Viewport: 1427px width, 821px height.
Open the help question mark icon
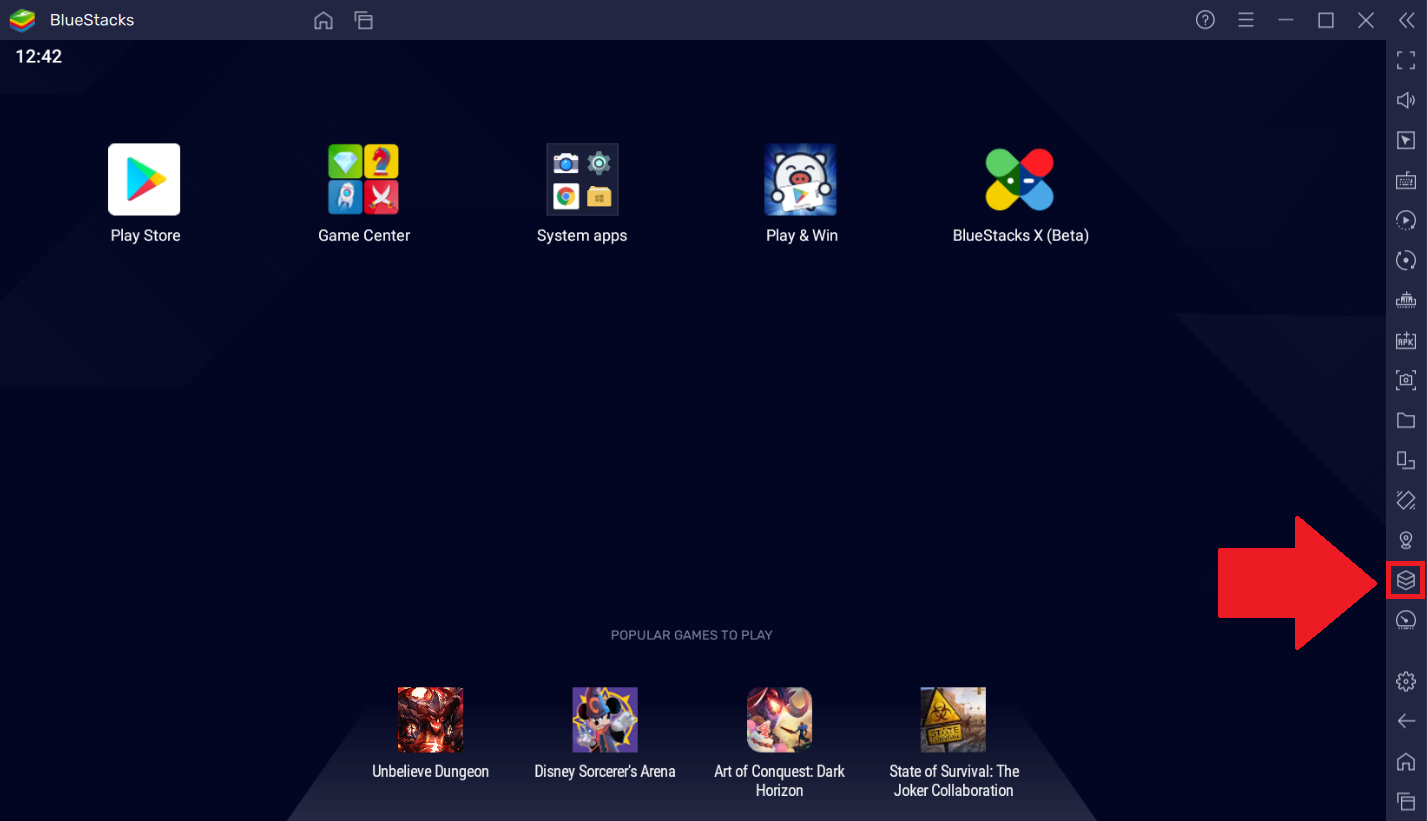1205,20
